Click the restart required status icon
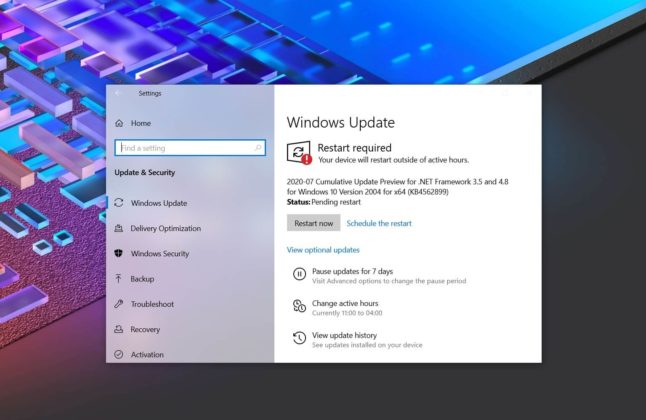The height and width of the screenshot is (420, 646). click(x=299, y=153)
